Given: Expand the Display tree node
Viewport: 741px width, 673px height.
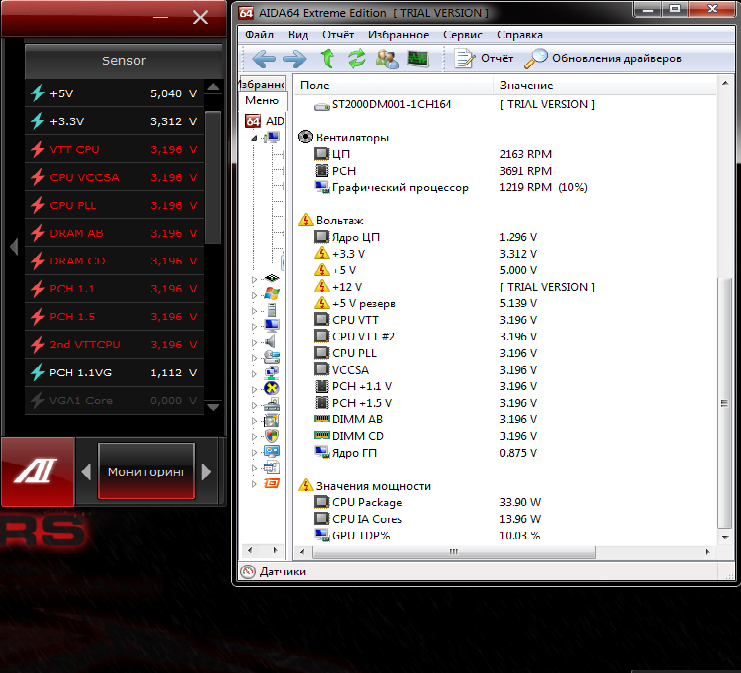Looking at the screenshot, I should 254,327.
